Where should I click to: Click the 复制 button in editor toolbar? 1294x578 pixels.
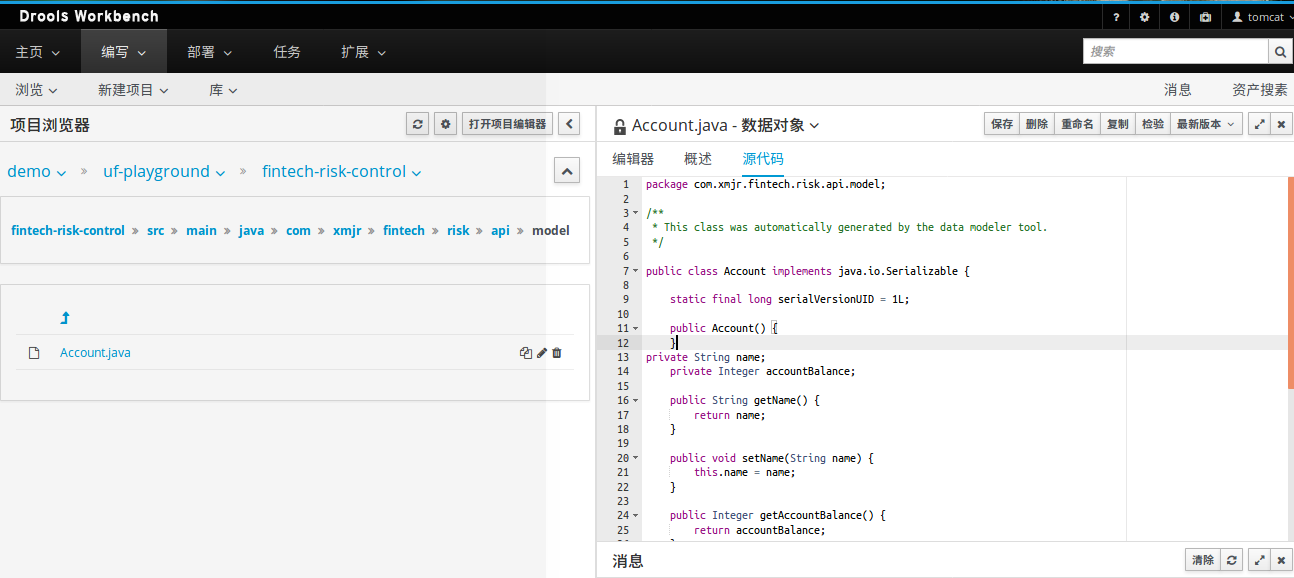[1118, 124]
